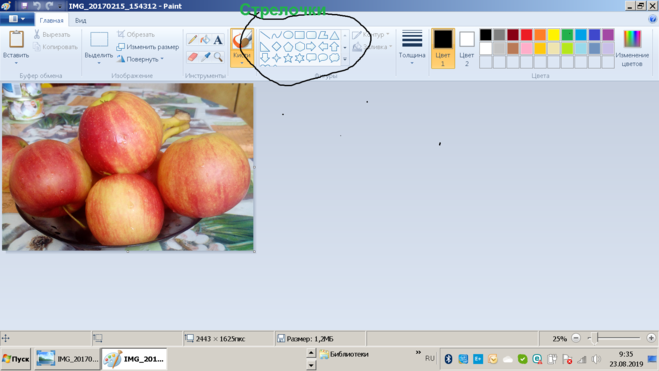Choose the down arrow shape
659x371 pixels.
click(265, 58)
